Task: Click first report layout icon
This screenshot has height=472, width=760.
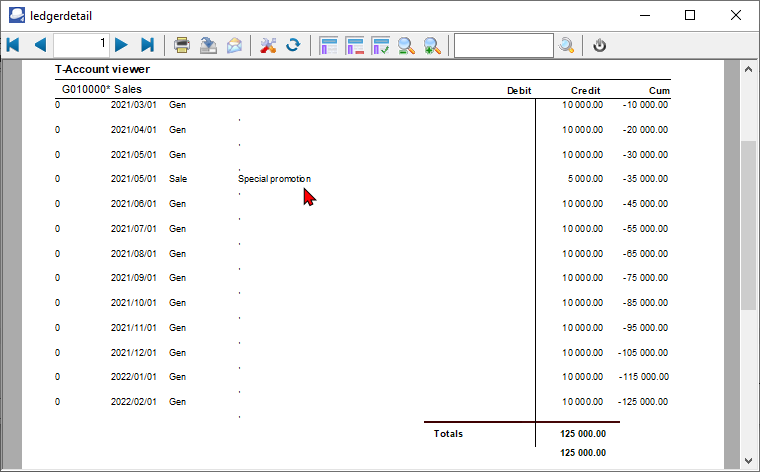Action: click(x=328, y=46)
